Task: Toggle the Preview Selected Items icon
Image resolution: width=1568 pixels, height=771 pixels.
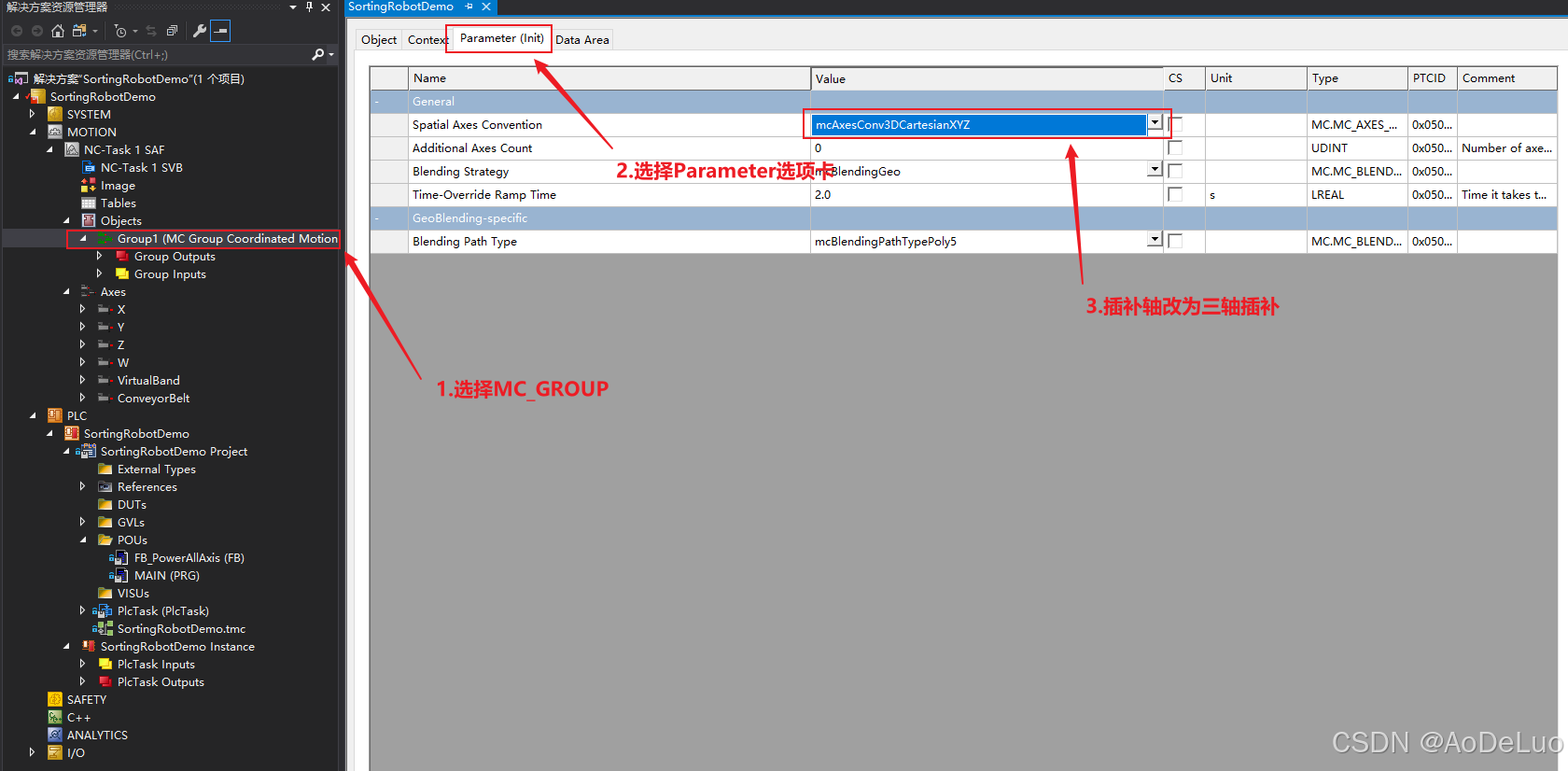Action: [x=220, y=31]
